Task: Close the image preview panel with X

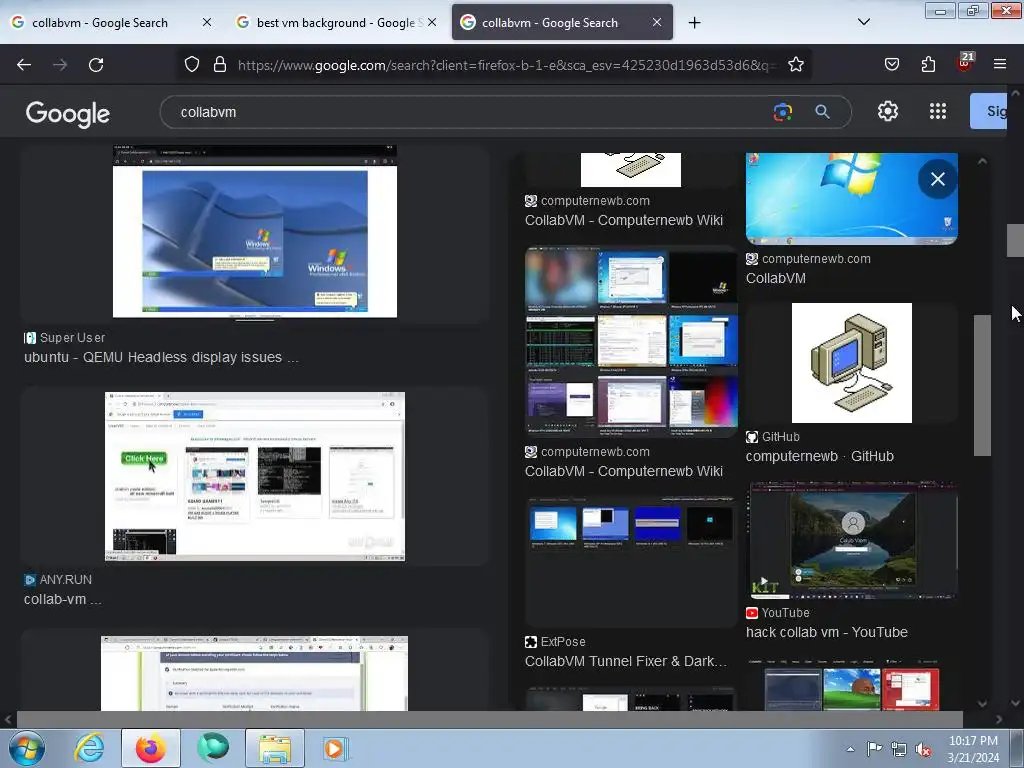Action: click(938, 179)
